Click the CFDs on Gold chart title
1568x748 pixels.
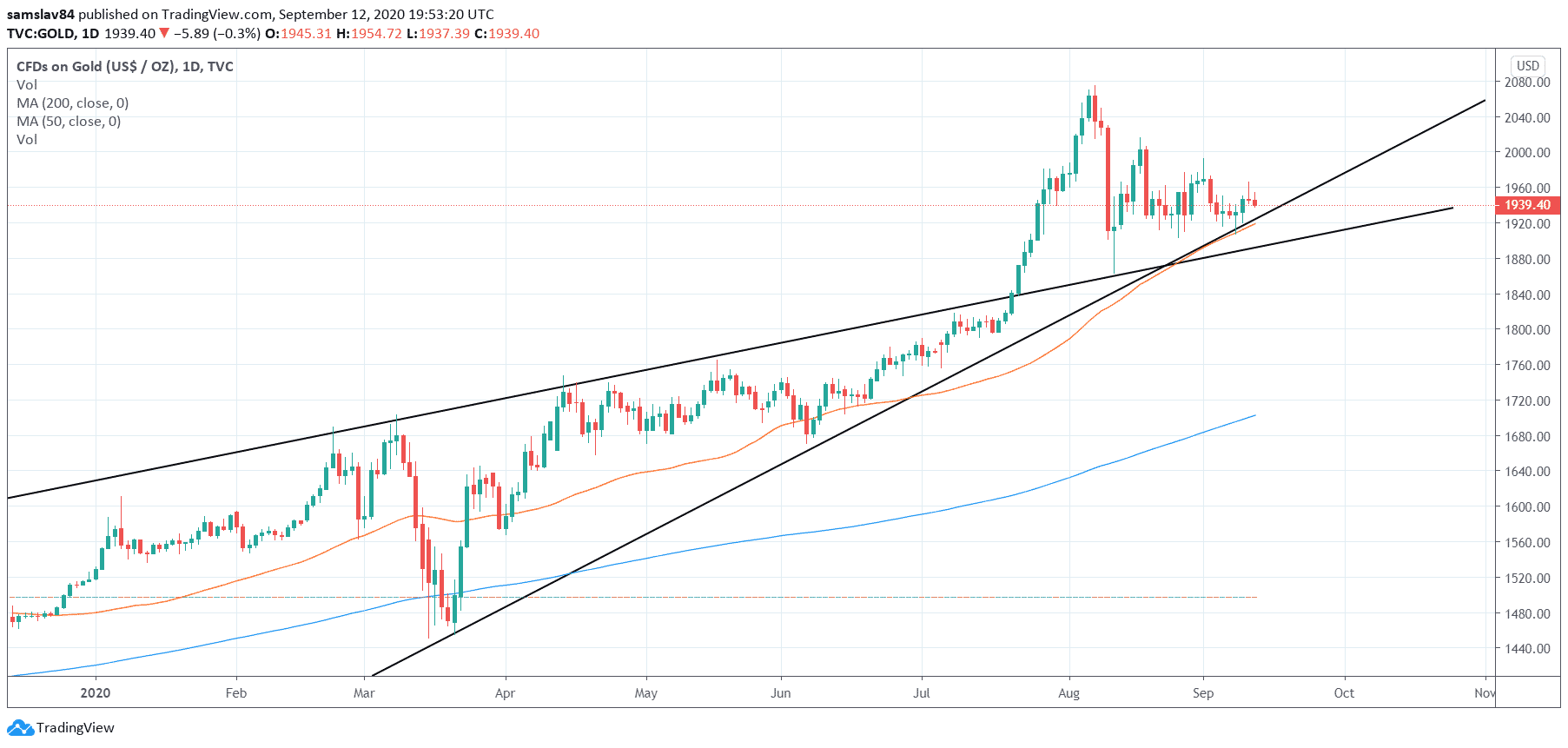tap(124, 66)
